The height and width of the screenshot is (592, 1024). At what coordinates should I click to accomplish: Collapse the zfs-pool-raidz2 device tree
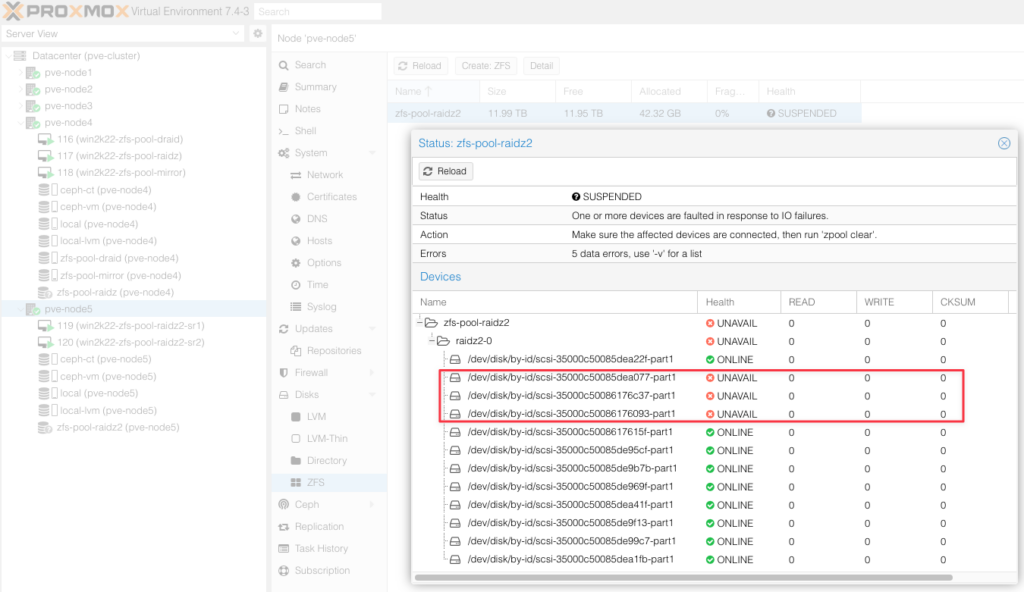419,322
